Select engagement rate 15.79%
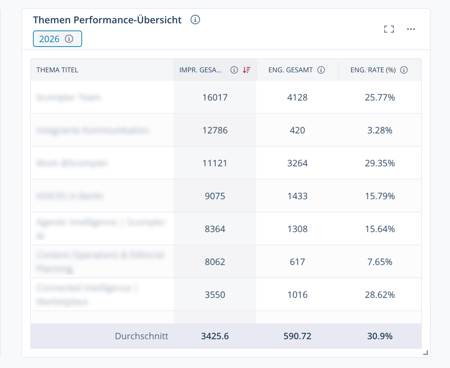Viewport: 450px width, 368px height. [x=380, y=196]
